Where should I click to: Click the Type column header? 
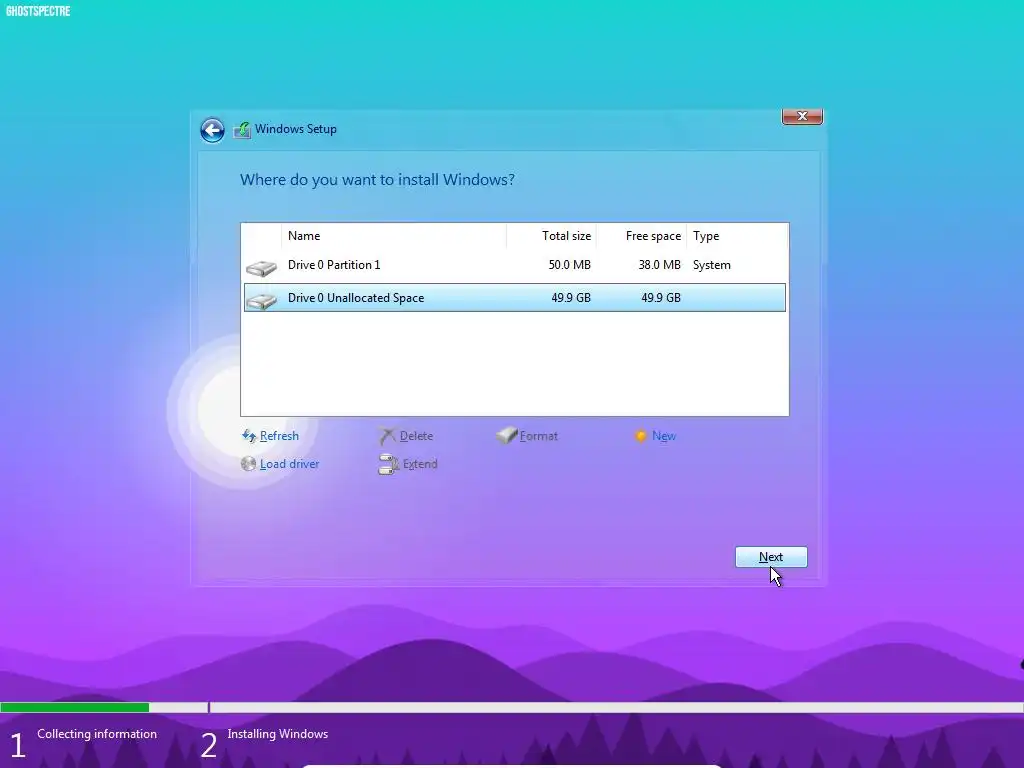coord(737,236)
